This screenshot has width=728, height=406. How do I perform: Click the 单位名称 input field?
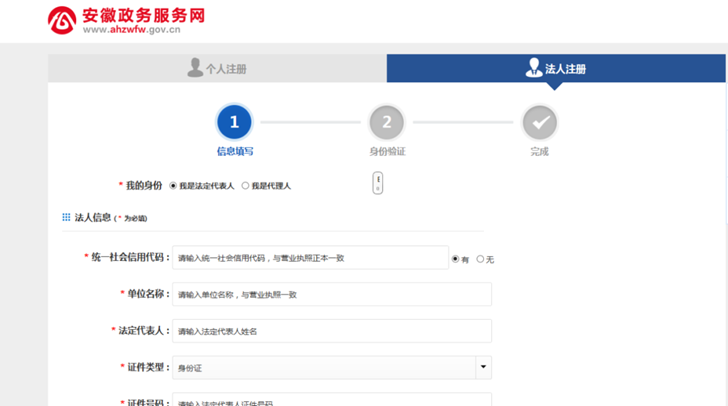pos(331,295)
